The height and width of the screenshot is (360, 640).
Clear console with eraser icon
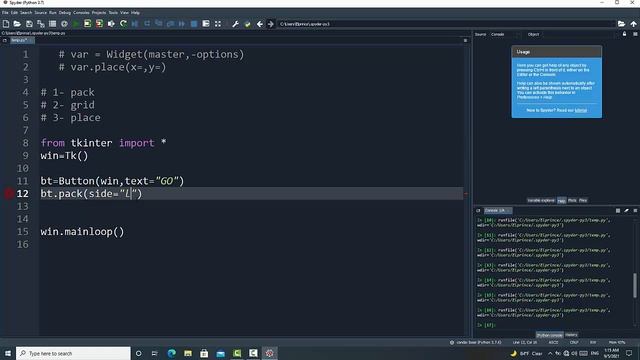pos(627,211)
